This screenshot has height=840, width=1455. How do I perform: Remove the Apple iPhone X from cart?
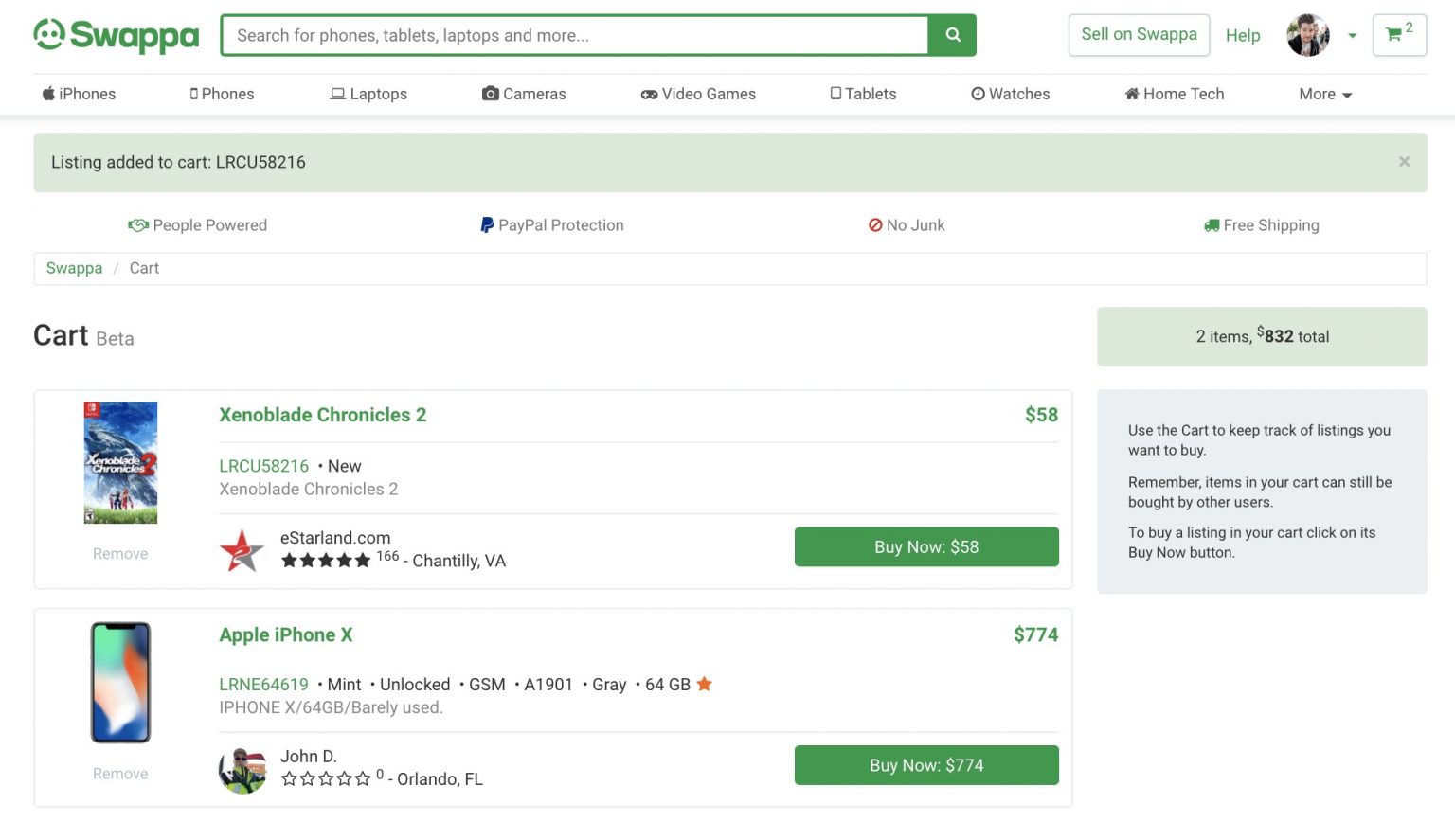[119, 773]
